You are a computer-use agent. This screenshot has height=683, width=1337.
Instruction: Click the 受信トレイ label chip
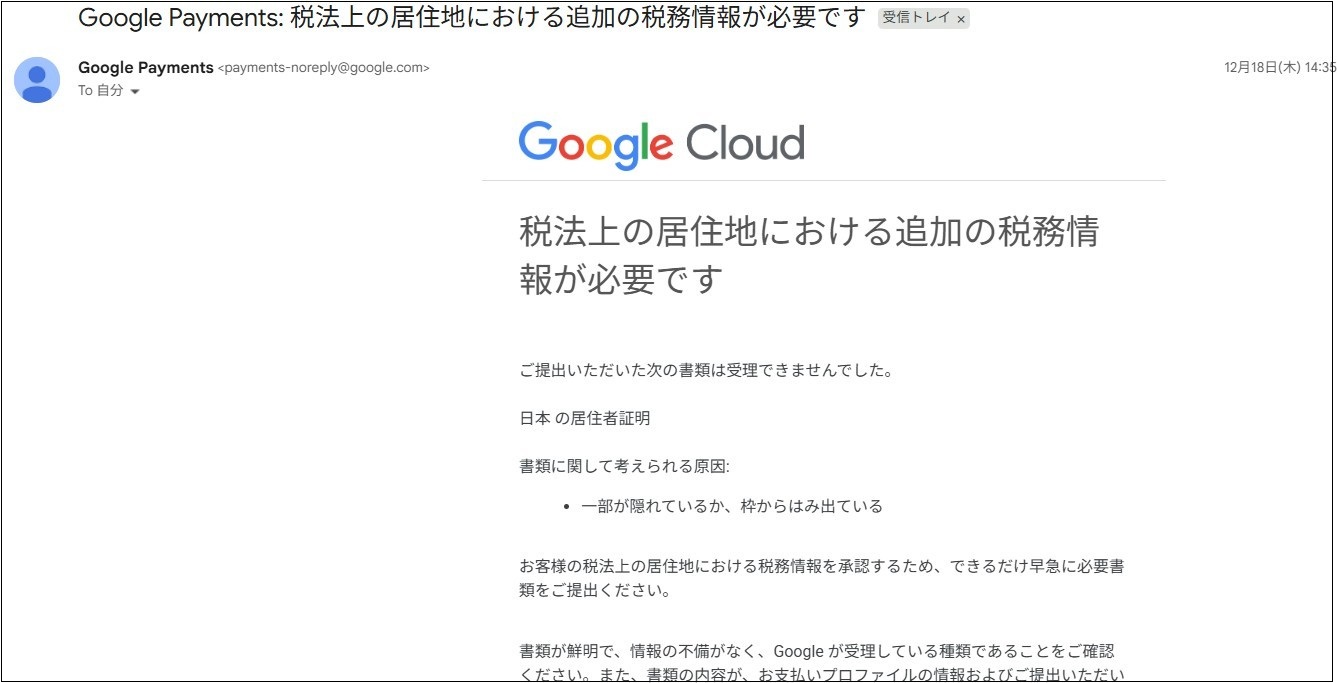(915, 19)
